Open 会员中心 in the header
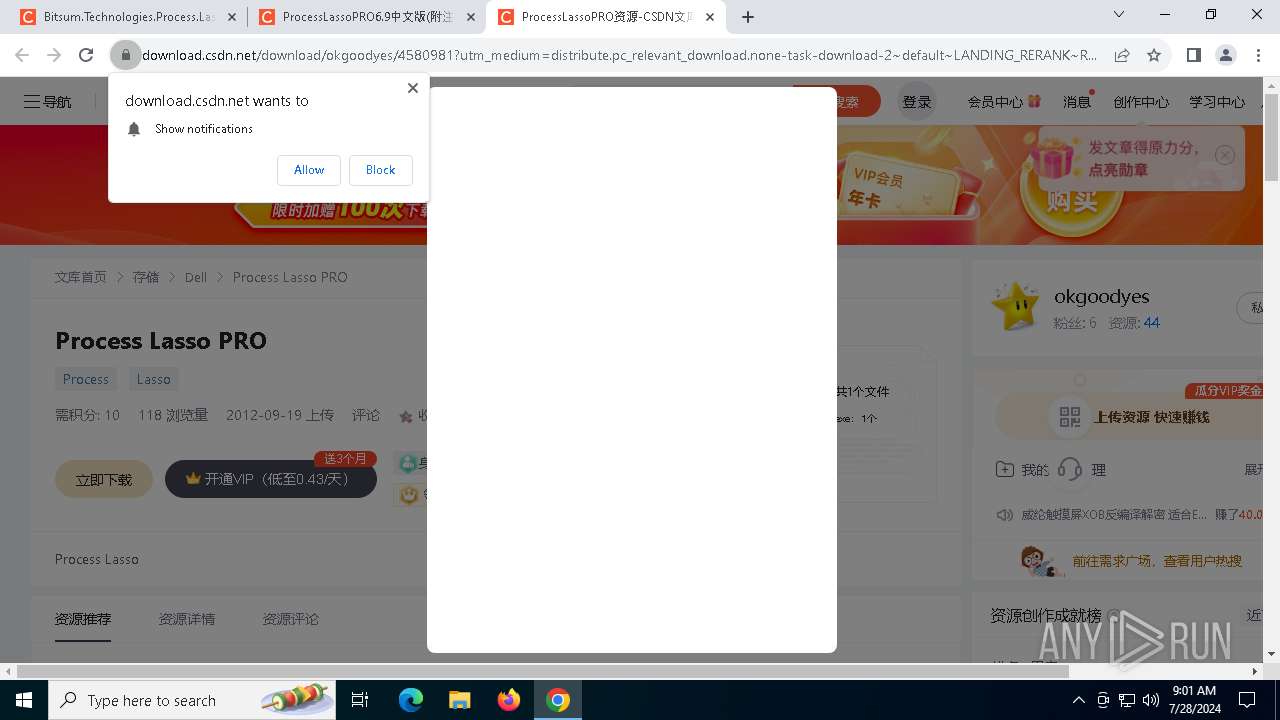 coord(1004,102)
